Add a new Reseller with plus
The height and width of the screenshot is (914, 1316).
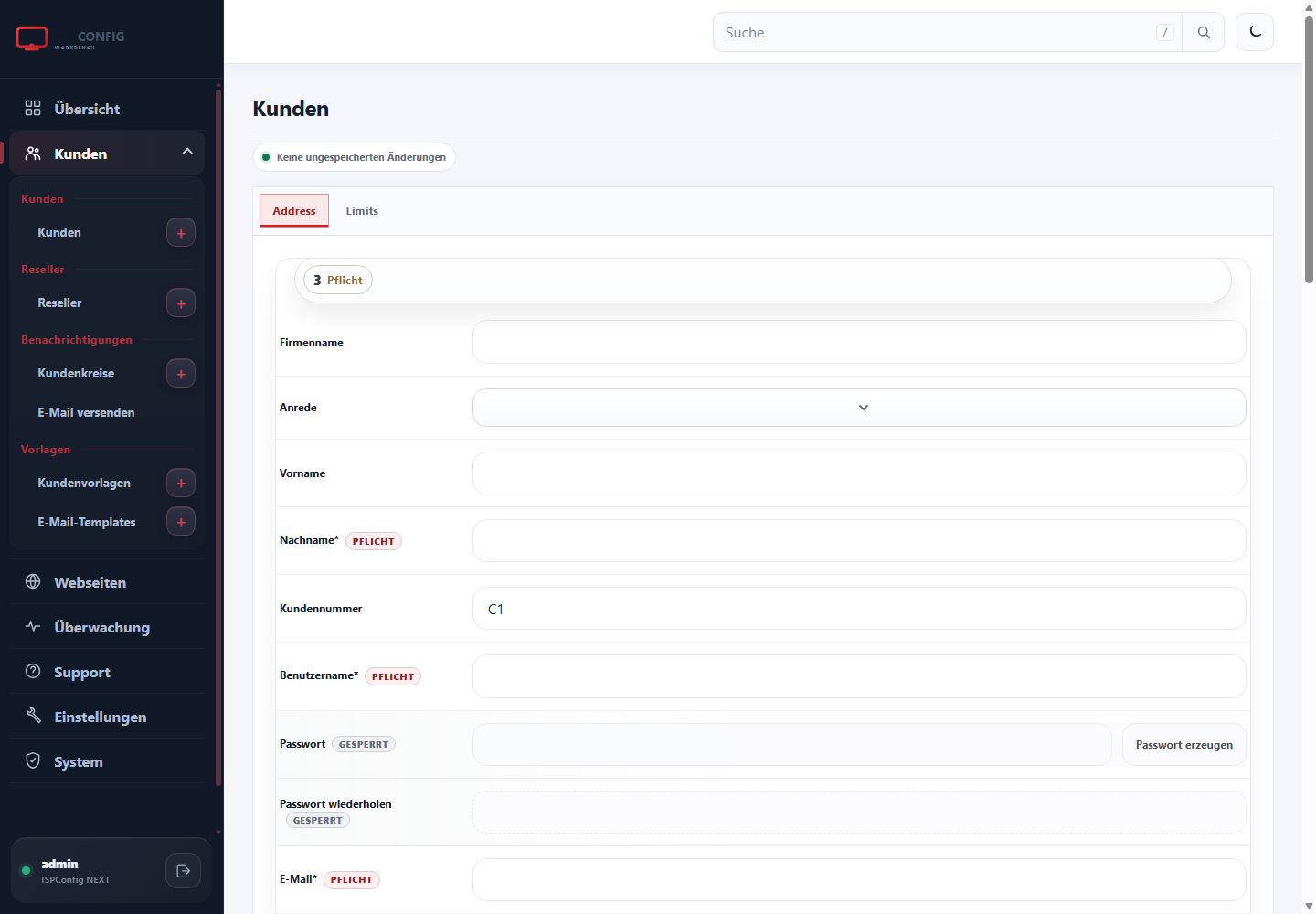[181, 303]
